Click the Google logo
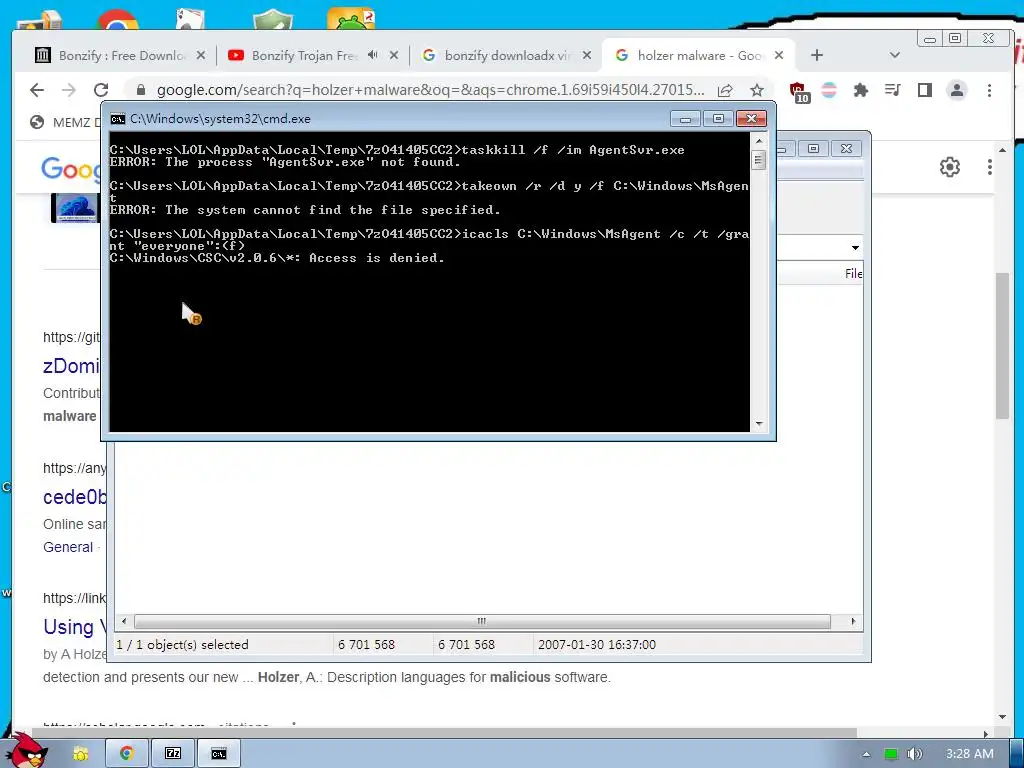Image resolution: width=1024 pixels, height=768 pixels. coord(71,168)
